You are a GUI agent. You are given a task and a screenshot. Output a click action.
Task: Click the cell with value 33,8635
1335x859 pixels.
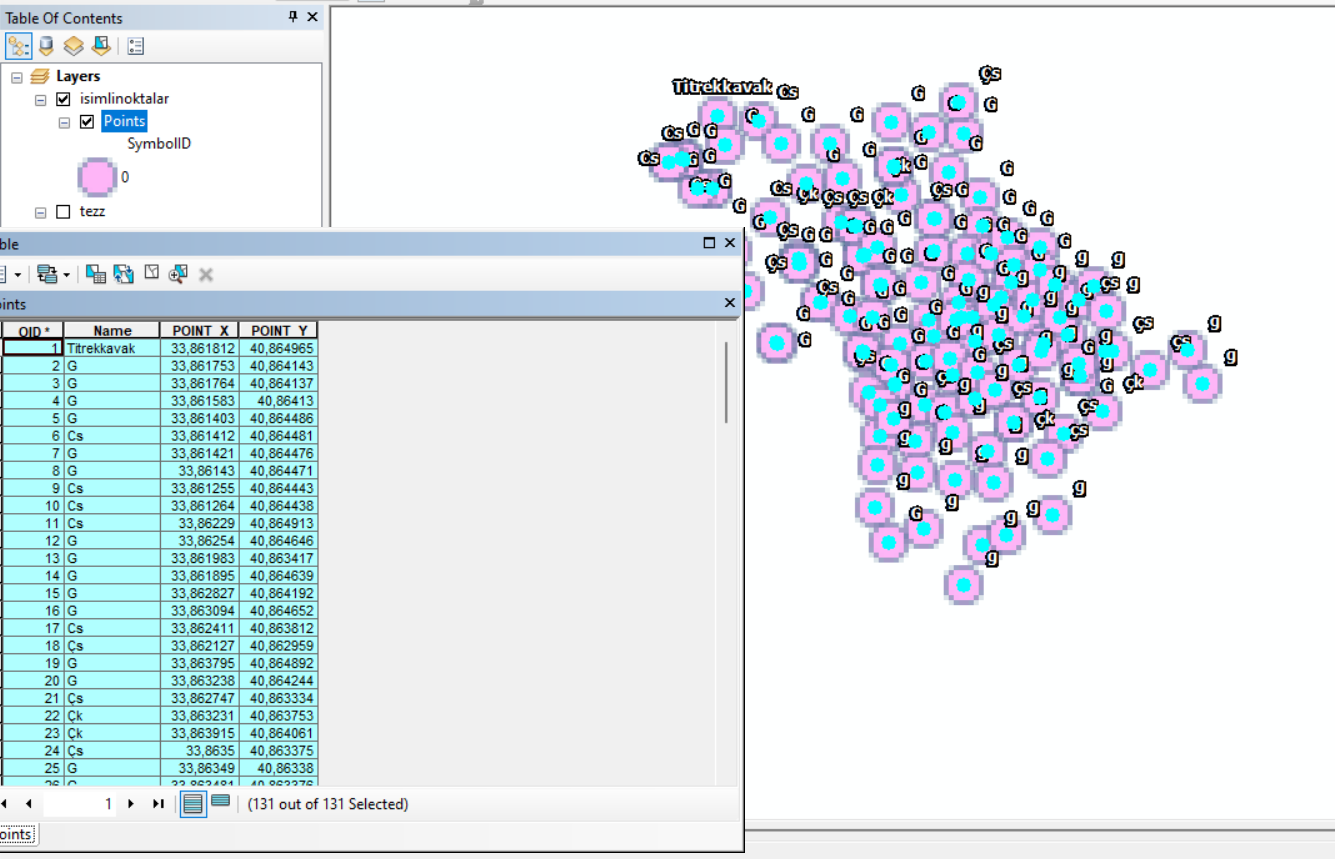[x=200, y=751]
